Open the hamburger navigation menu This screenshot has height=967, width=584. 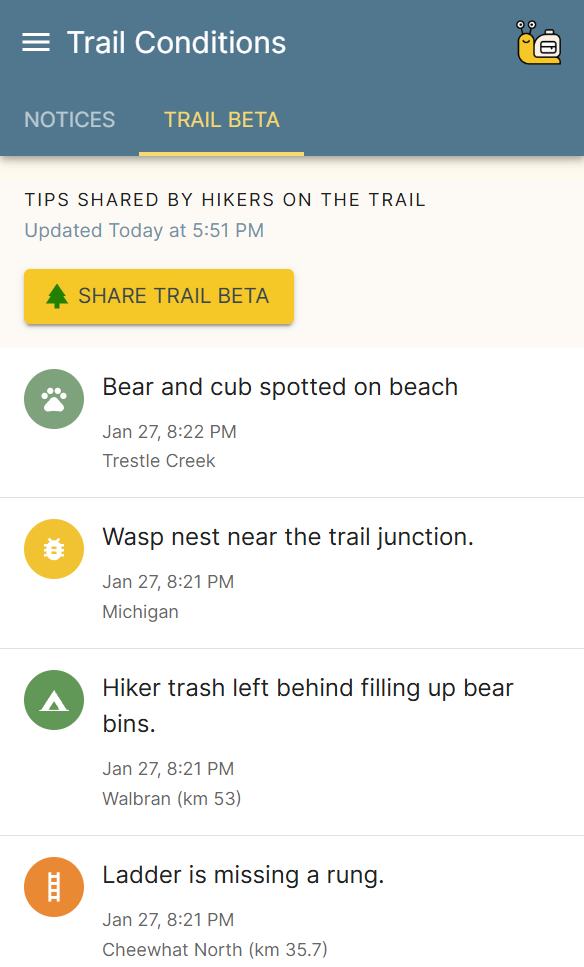[x=35, y=42]
